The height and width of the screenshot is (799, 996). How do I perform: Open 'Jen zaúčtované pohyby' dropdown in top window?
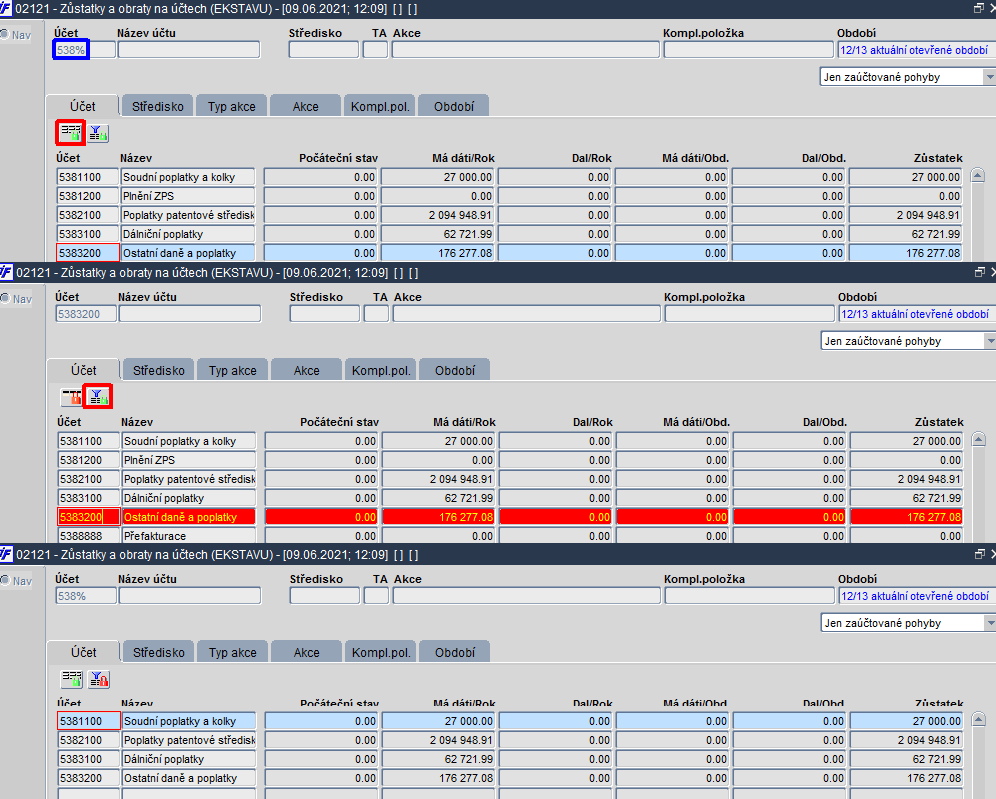pyautogui.click(x=989, y=77)
